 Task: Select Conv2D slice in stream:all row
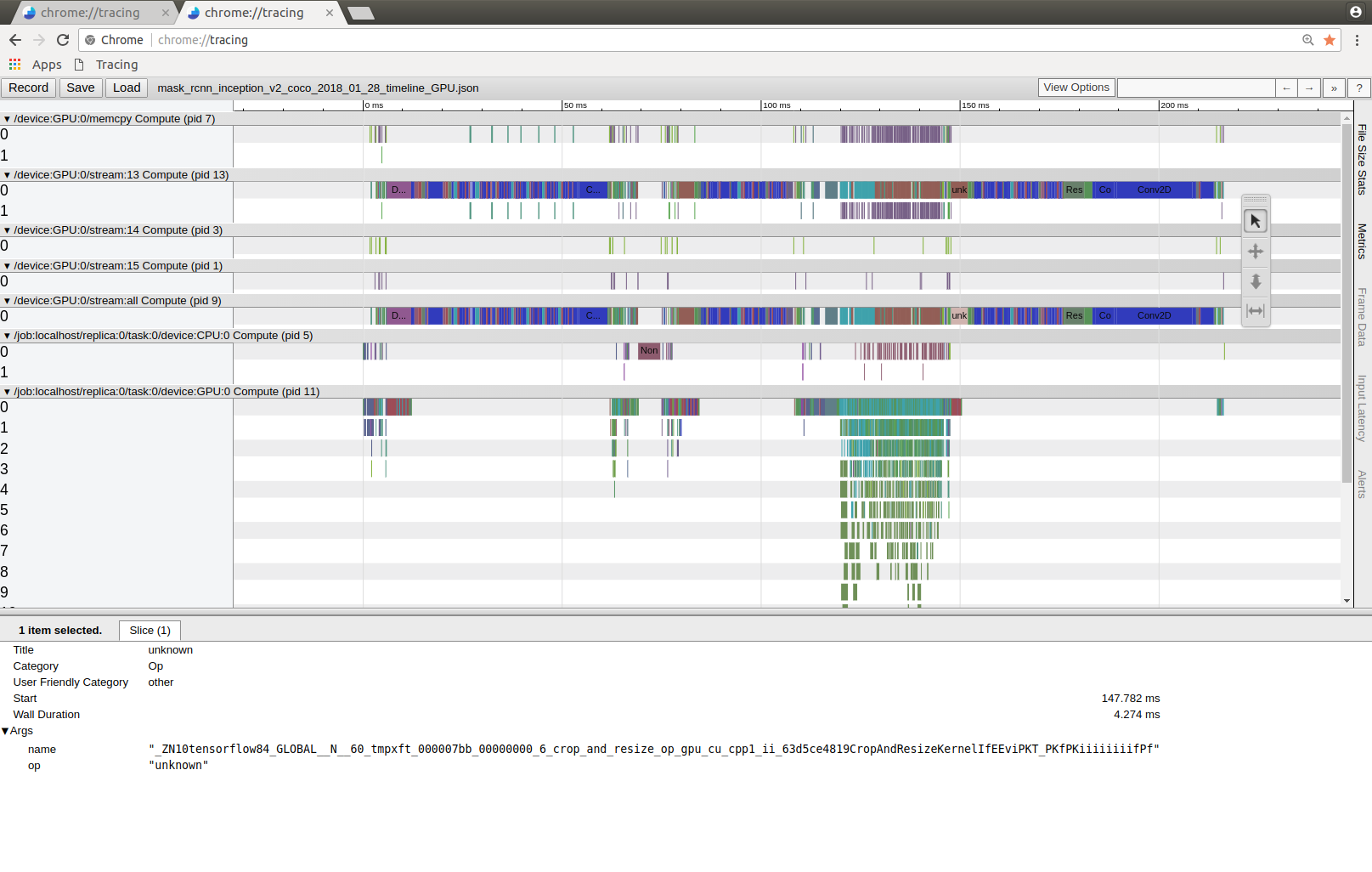point(1154,315)
